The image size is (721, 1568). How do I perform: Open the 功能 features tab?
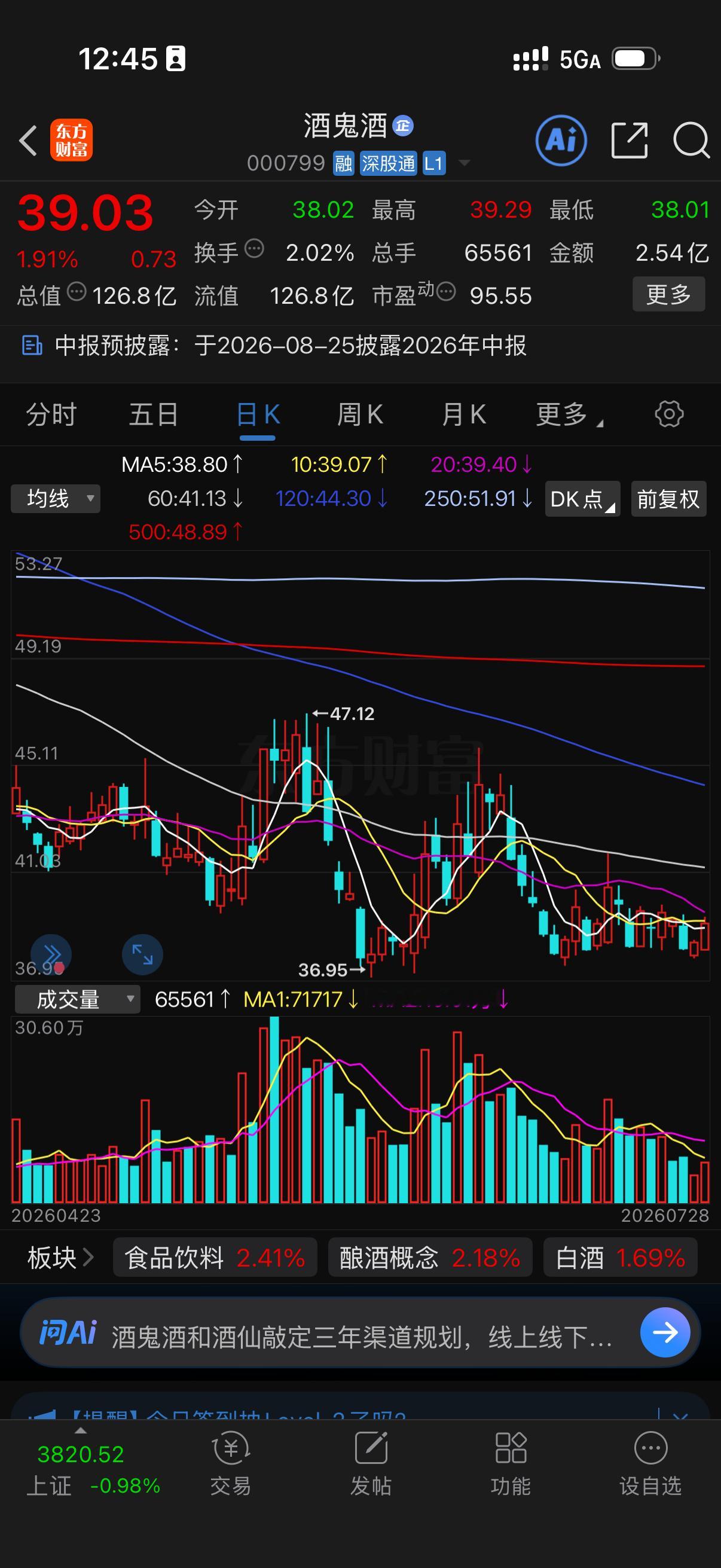[511, 1464]
